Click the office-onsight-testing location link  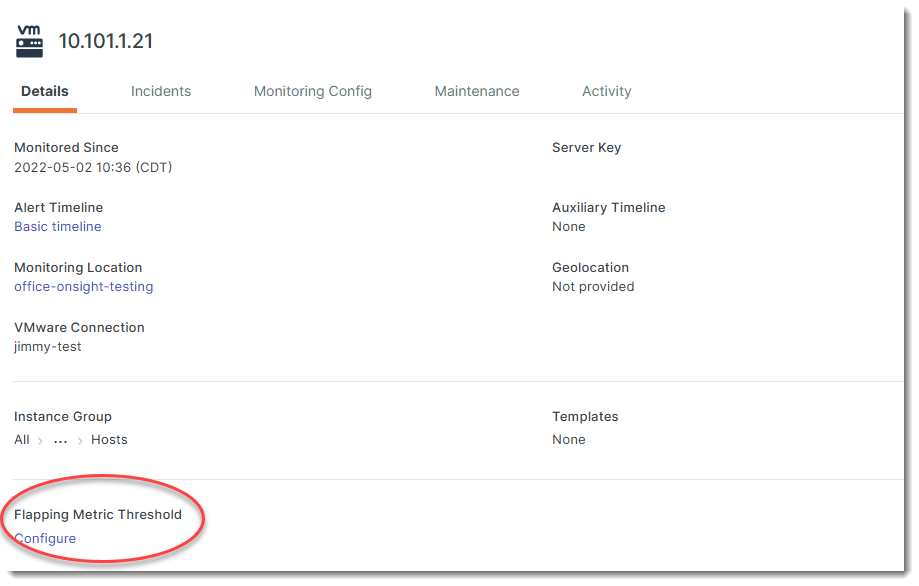point(84,287)
